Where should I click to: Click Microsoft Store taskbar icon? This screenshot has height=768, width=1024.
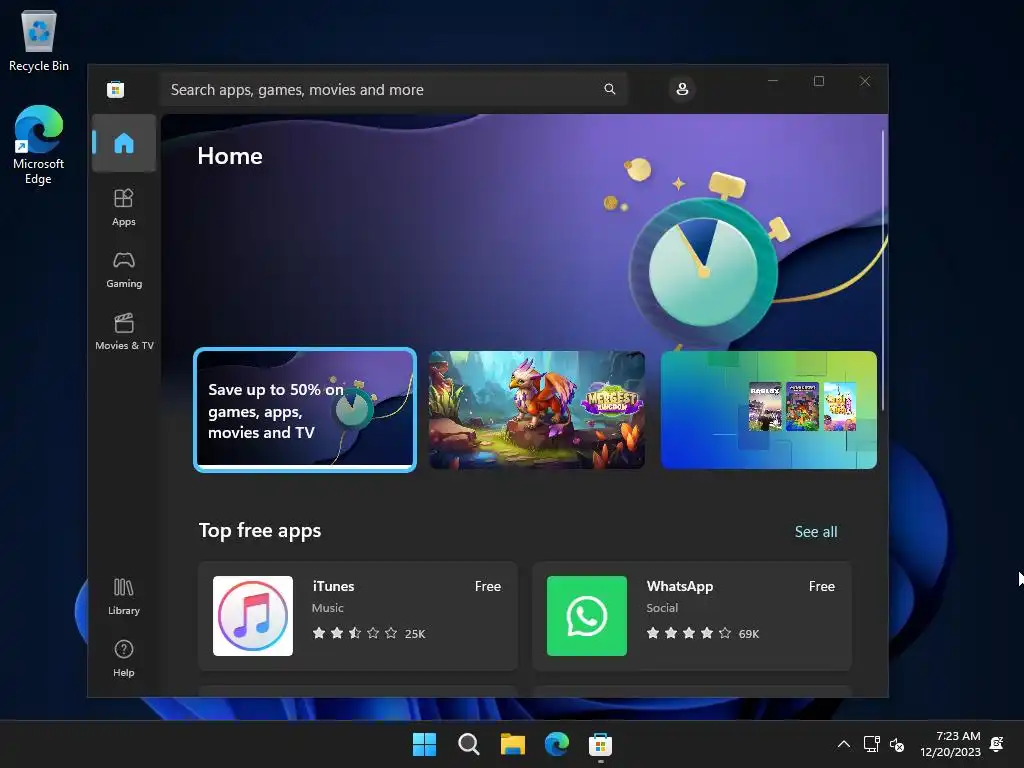600,744
